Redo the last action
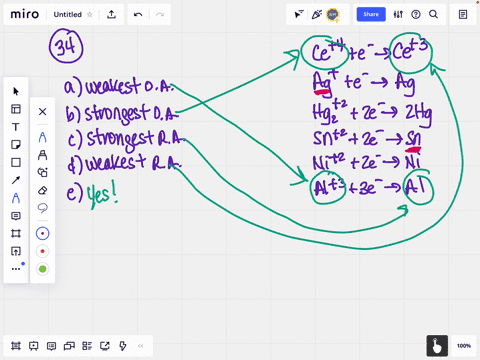The height and width of the screenshot is (360, 480). [x=160, y=14]
